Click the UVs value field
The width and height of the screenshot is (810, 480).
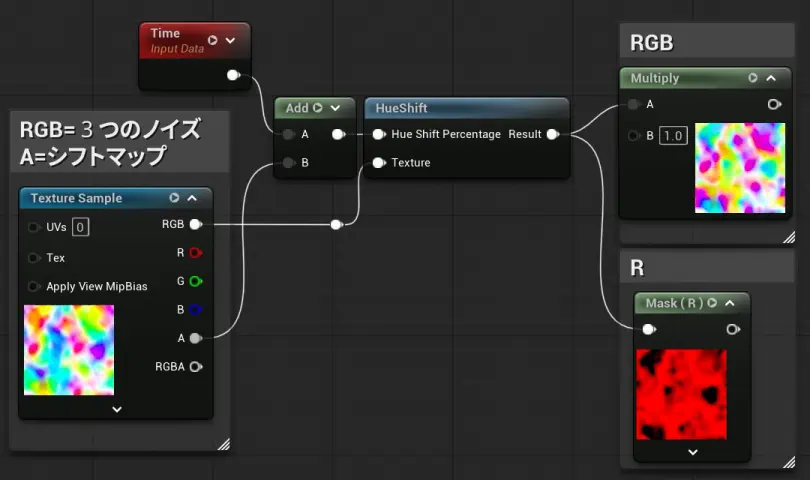80,227
